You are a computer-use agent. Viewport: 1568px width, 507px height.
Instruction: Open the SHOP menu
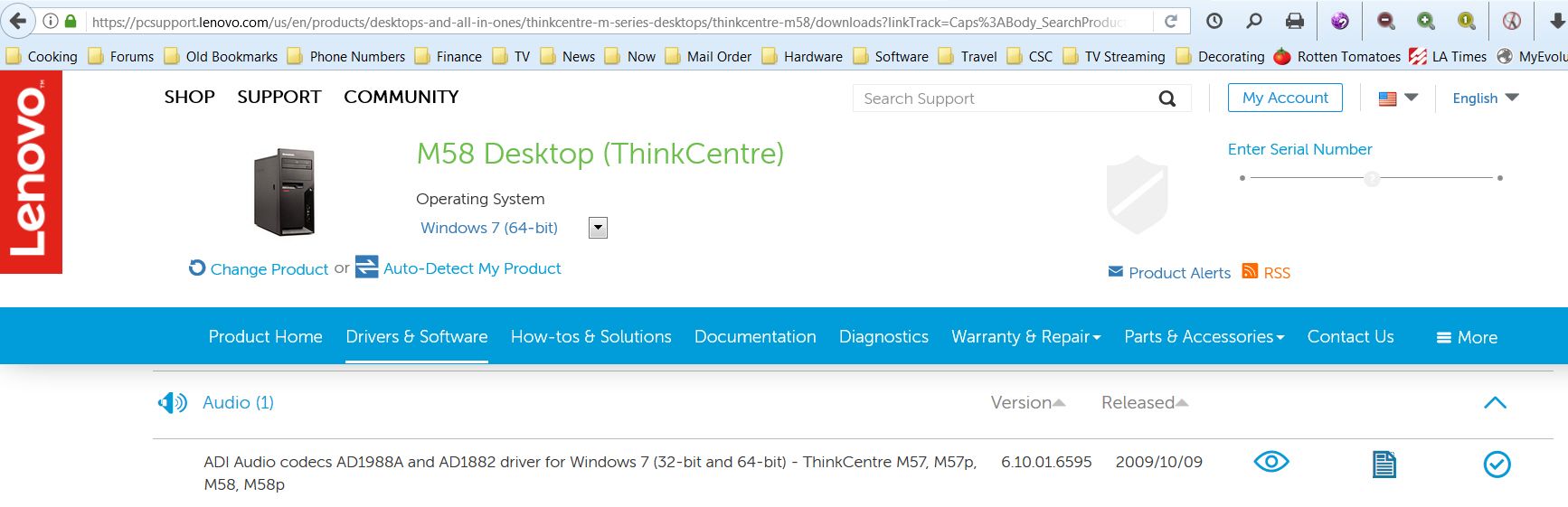[190, 97]
